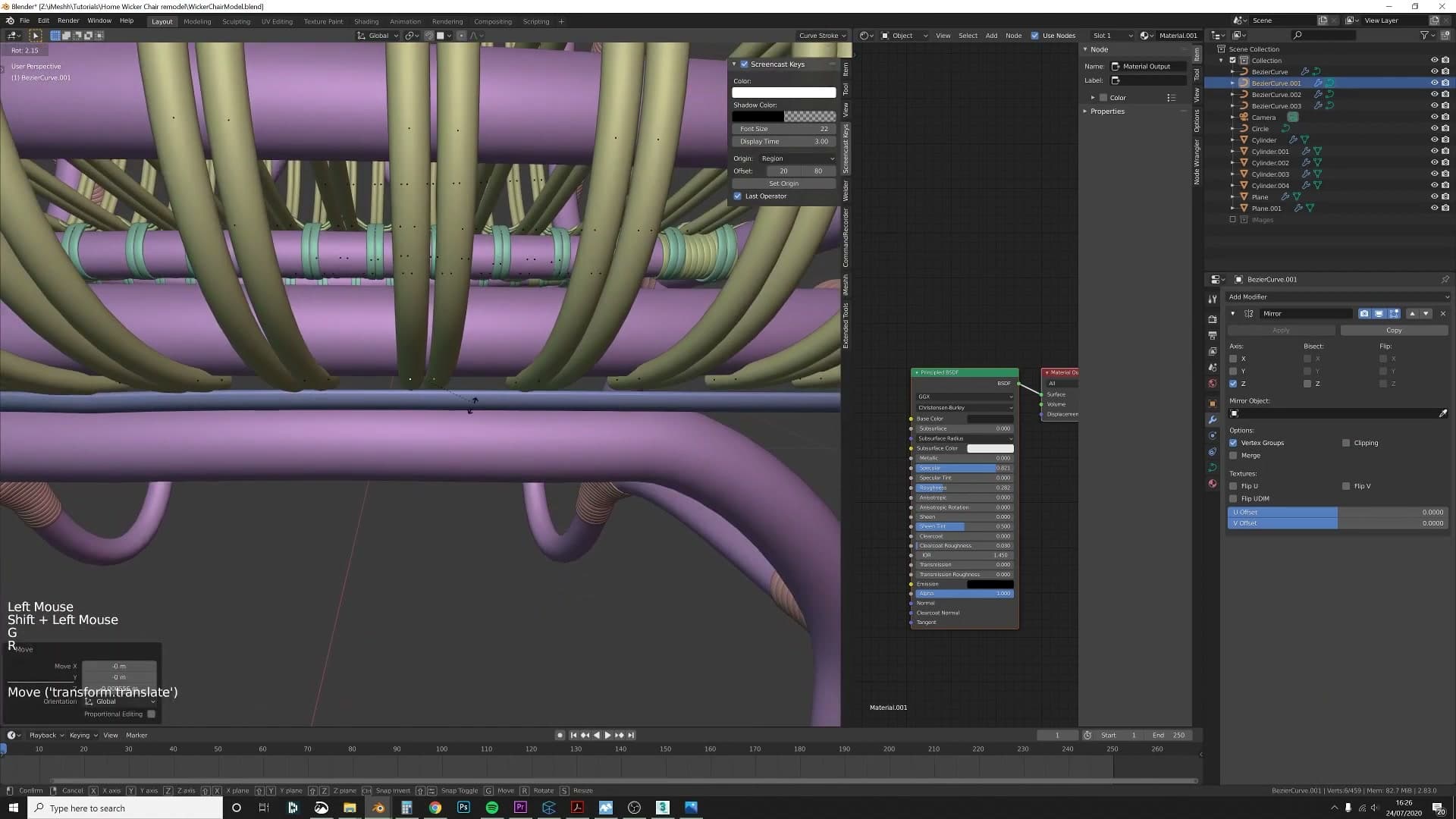This screenshot has height=819, width=1456.
Task: Click the Principled BSDF Roughness slider
Action: (965, 488)
